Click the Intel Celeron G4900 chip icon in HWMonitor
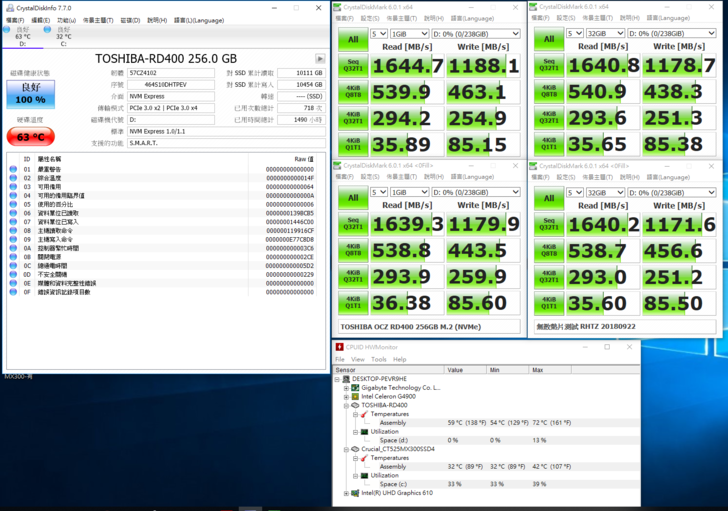The height and width of the screenshot is (511, 728). click(354, 396)
